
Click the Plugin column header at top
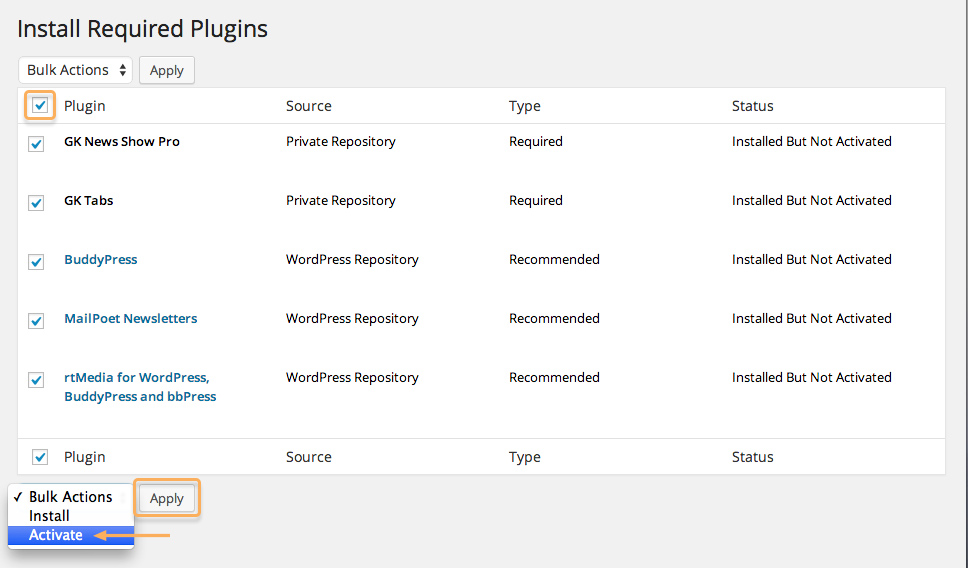pyautogui.click(x=85, y=106)
